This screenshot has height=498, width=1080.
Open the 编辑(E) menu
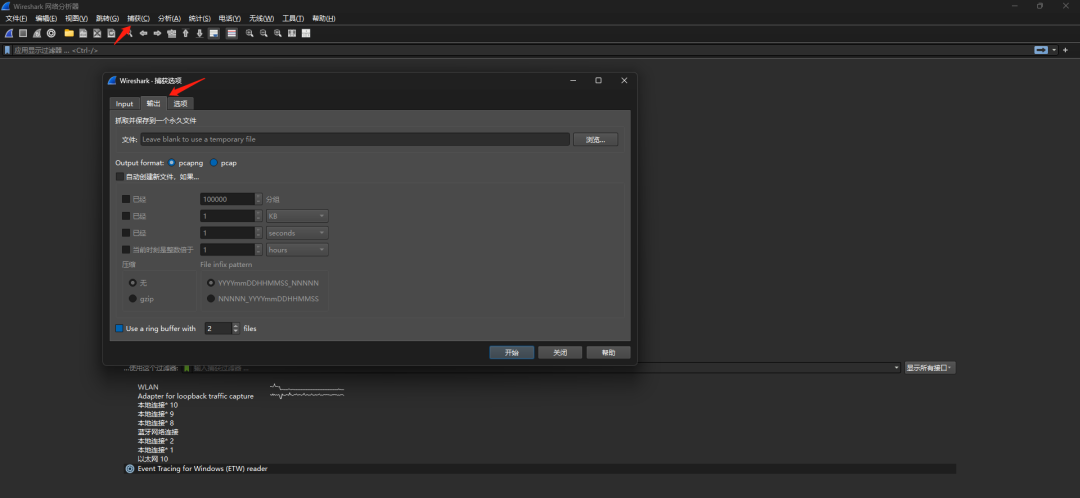[46, 18]
